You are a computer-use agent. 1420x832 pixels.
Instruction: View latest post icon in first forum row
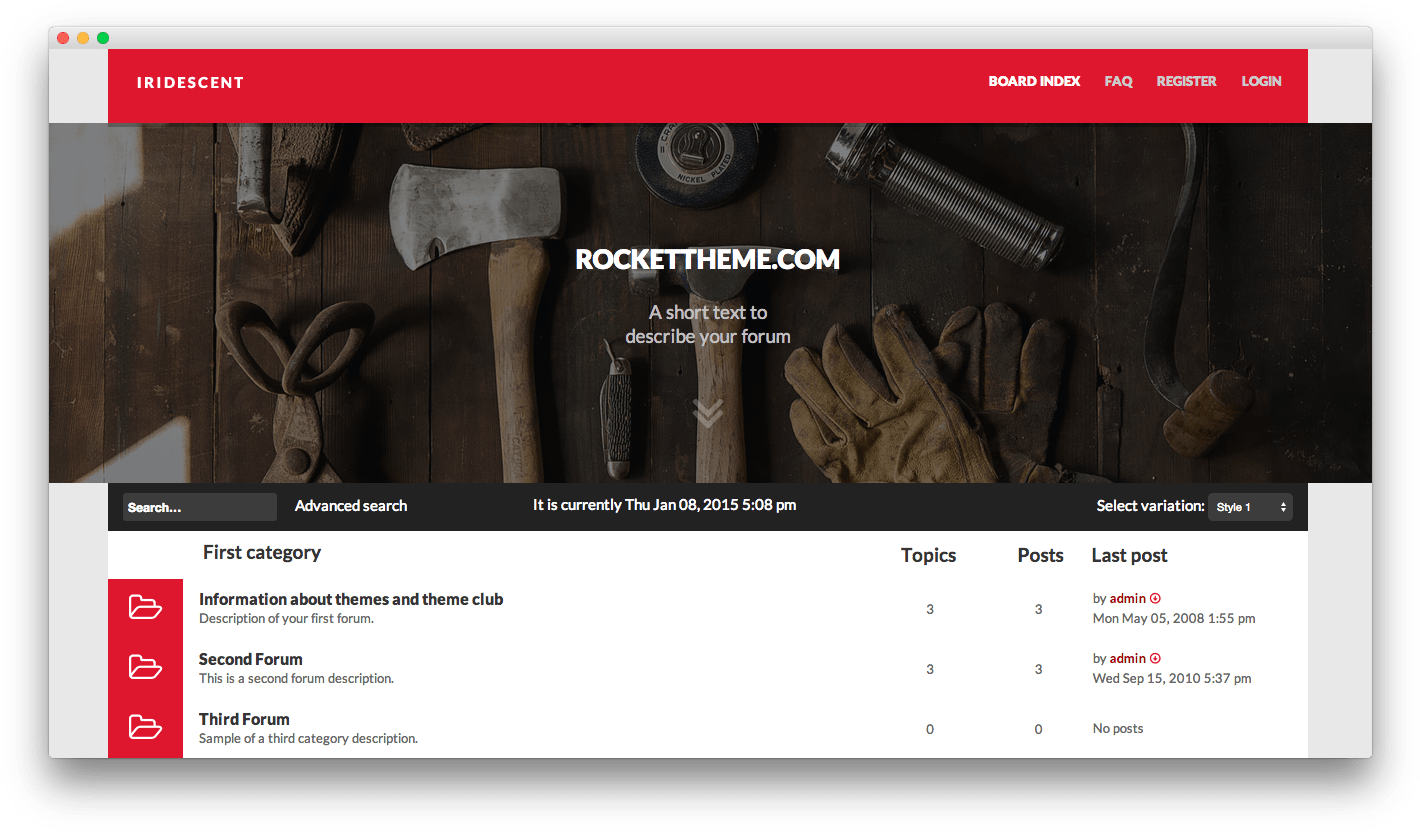[x=1155, y=599]
